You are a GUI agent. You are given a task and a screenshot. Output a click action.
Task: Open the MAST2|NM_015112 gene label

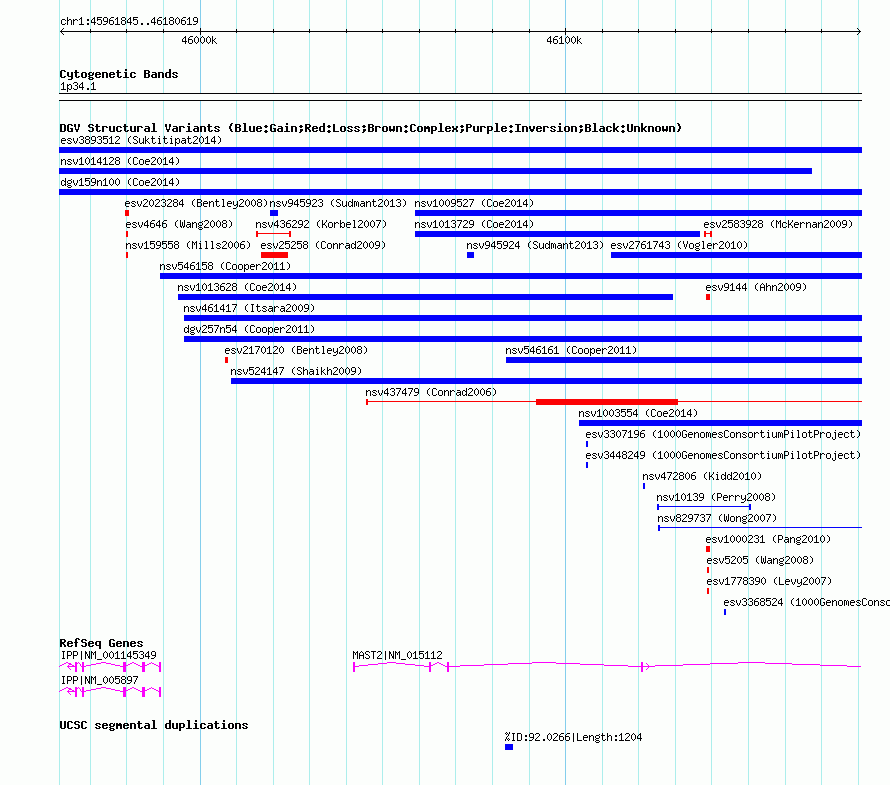(397, 655)
